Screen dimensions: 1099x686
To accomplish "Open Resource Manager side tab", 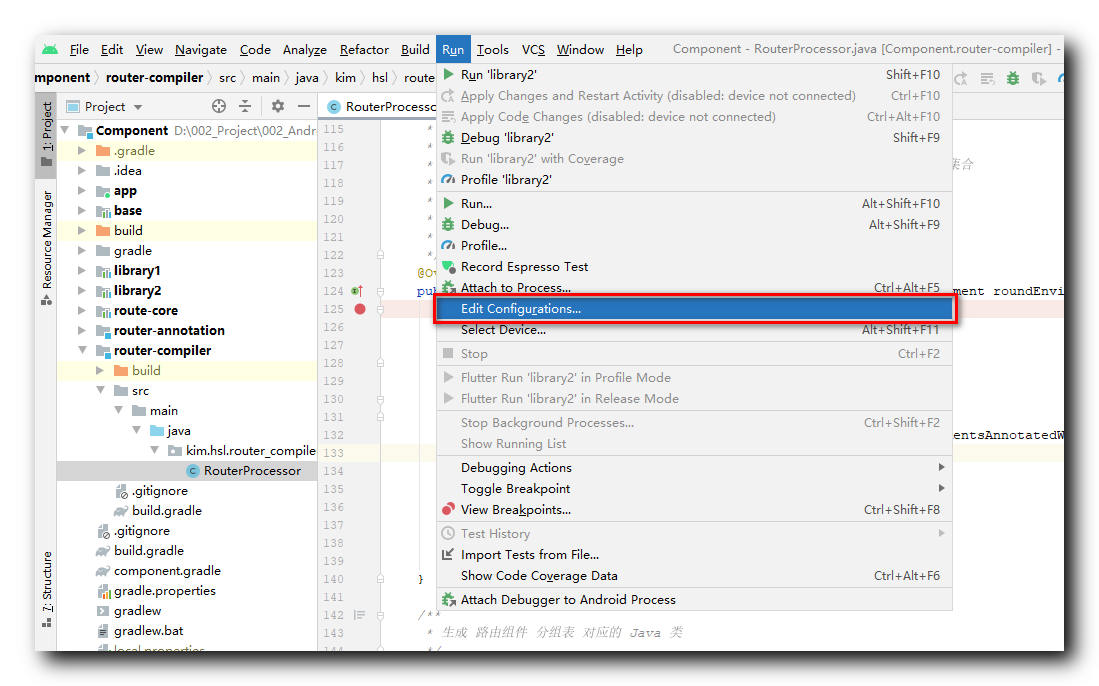I will pos(47,247).
